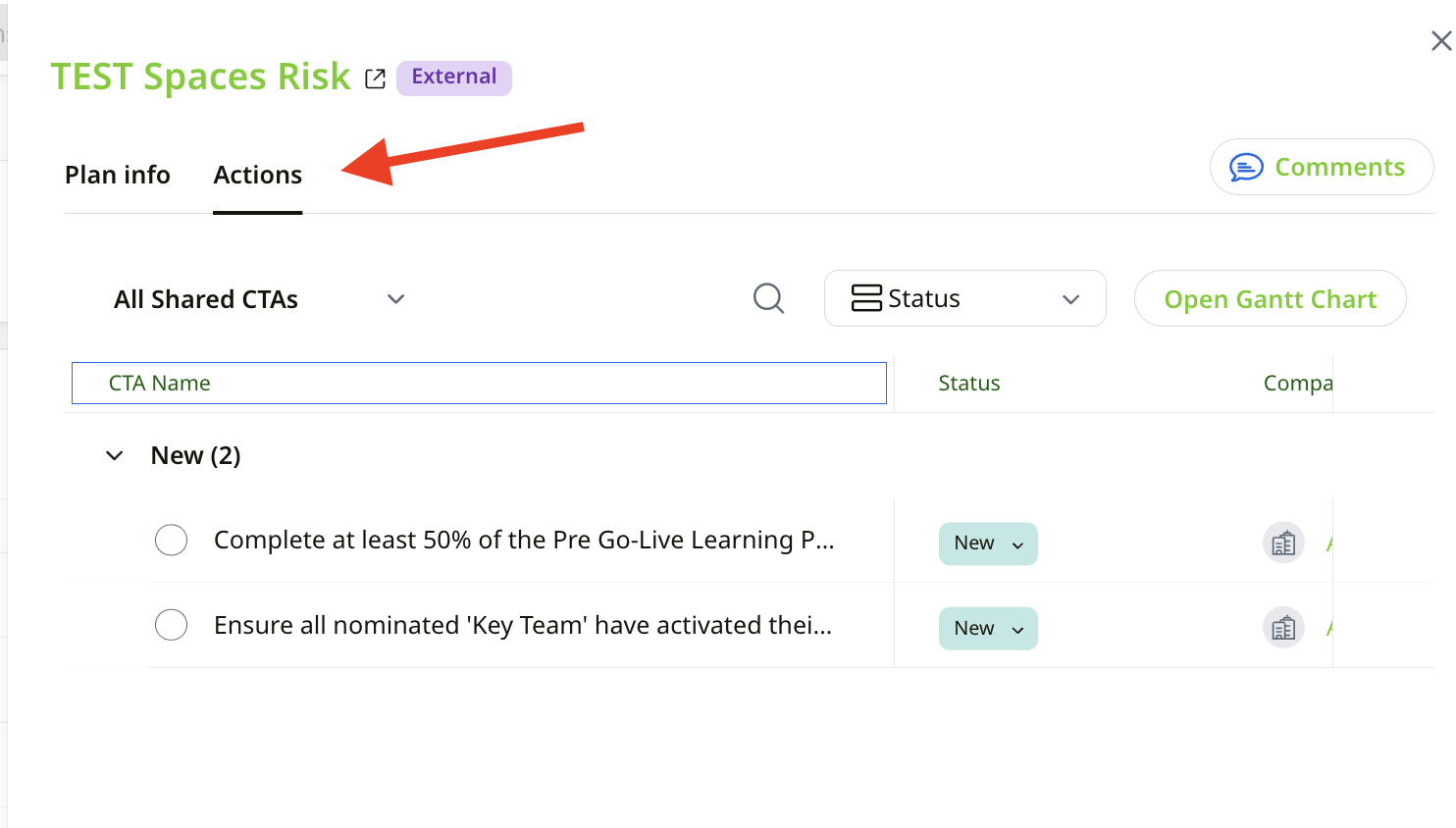Viewport: 1456px width, 828px height.
Task: Click company icon in the Ensure row
Action: 1282,628
